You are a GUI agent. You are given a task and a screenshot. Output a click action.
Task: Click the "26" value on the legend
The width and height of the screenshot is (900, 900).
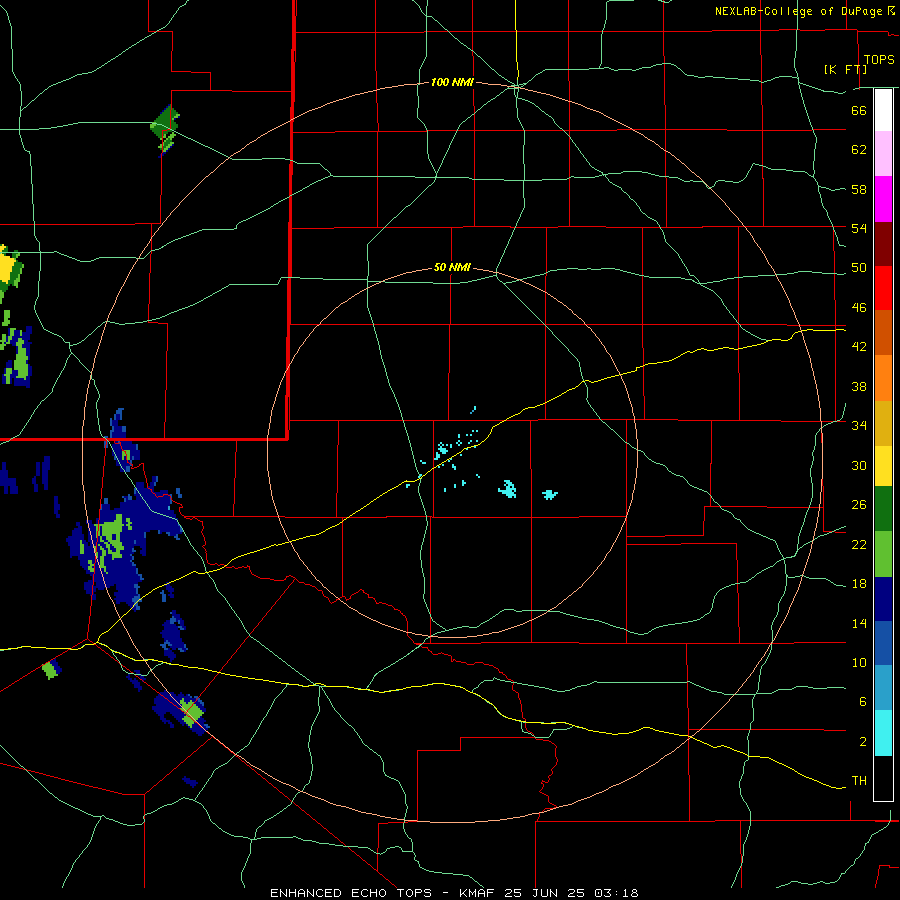point(859,505)
